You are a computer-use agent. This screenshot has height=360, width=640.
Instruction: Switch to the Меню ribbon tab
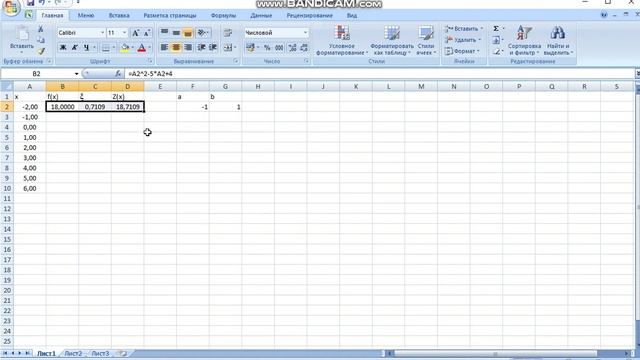(x=86, y=16)
